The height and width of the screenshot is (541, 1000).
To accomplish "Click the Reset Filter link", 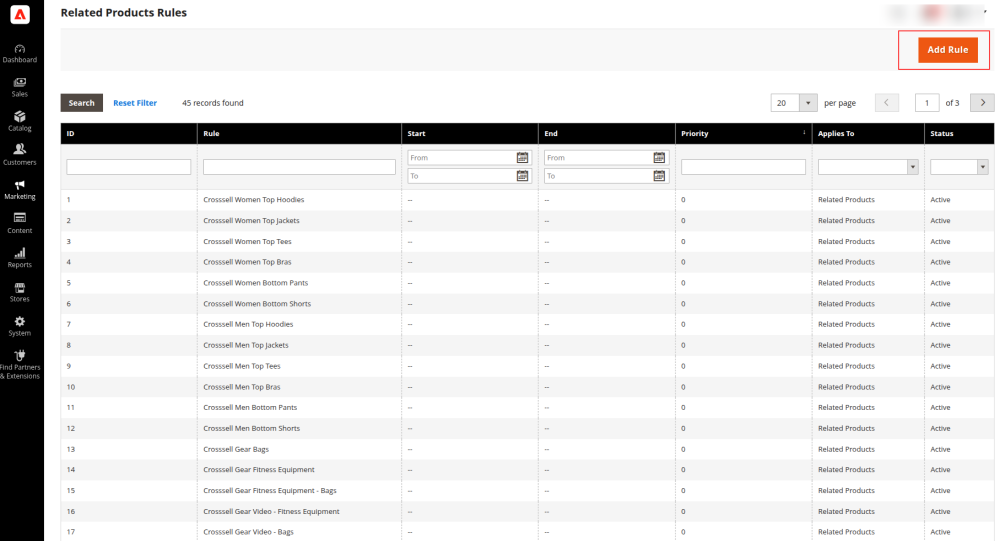I will point(135,103).
